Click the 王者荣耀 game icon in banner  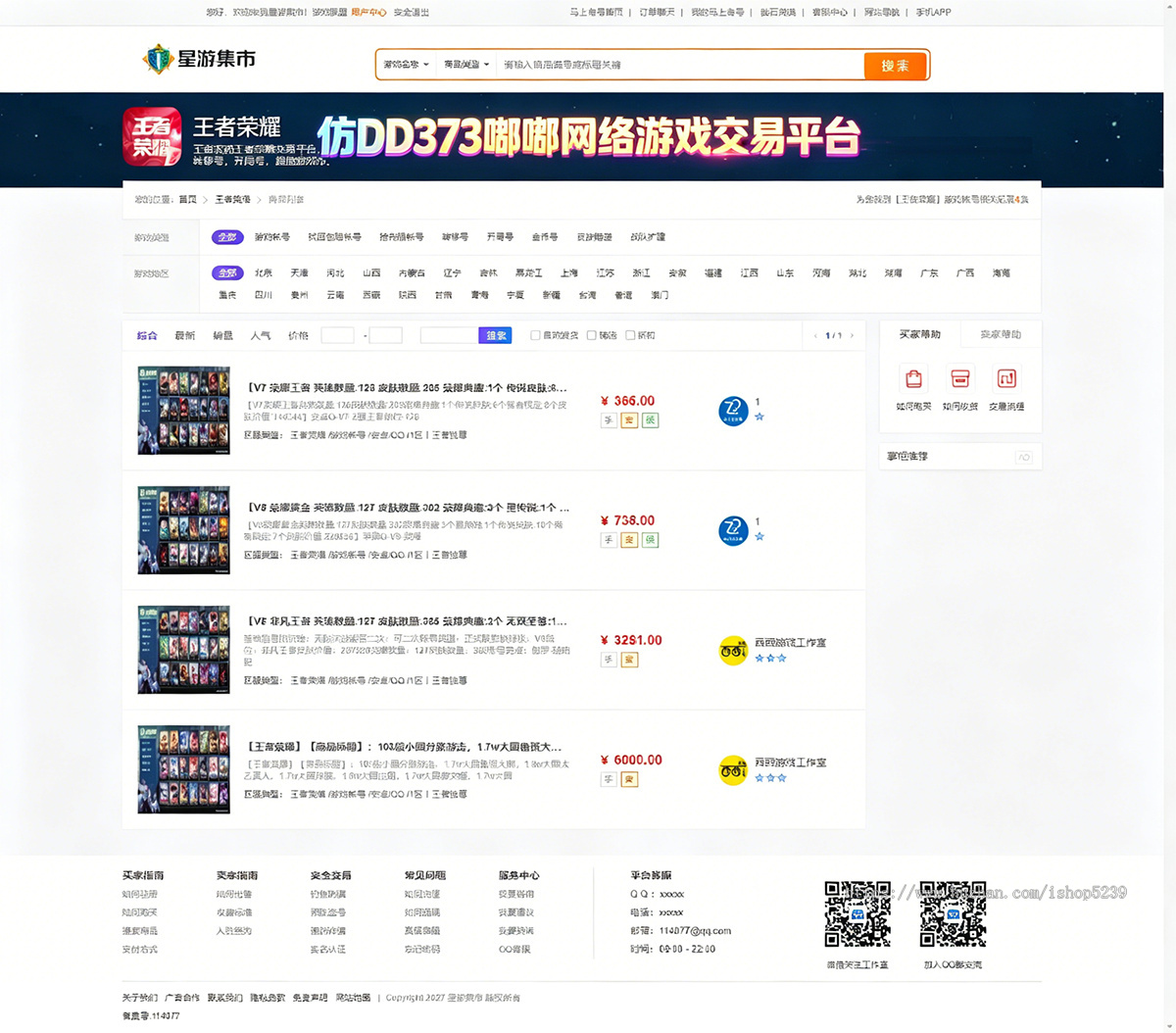pyautogui.click(x=152, y=136)
